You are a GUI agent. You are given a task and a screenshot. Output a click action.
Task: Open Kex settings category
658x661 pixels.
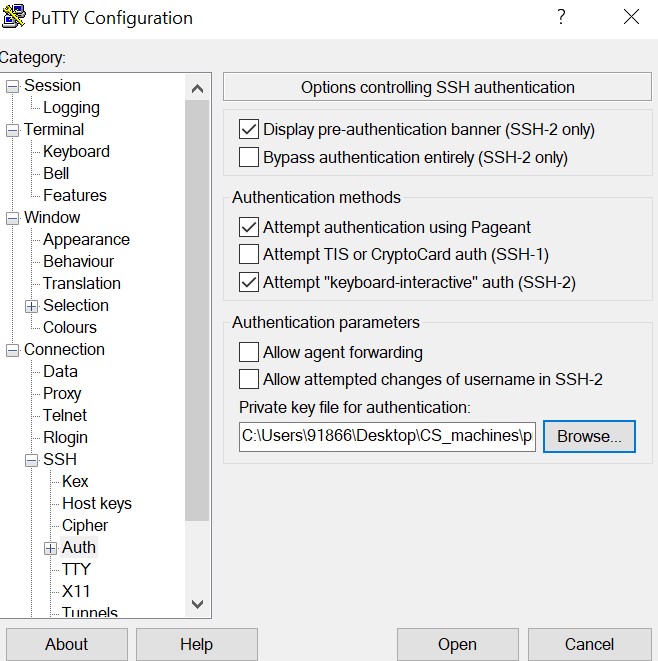[75, 481]
